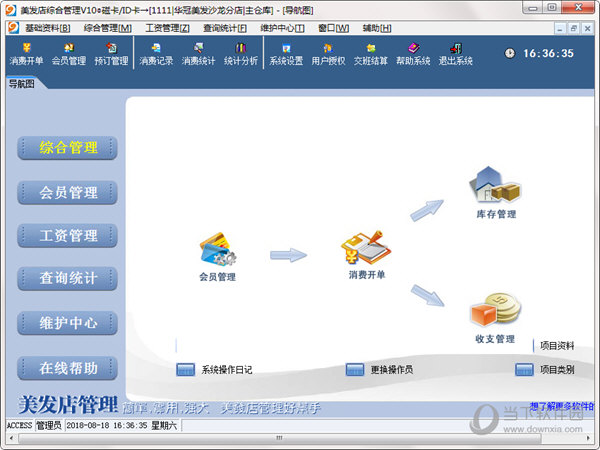Open the 消费开单 toolbar icon
This screenshot has height=450, width=600.
pyautogui.click(x=26, y=54)
